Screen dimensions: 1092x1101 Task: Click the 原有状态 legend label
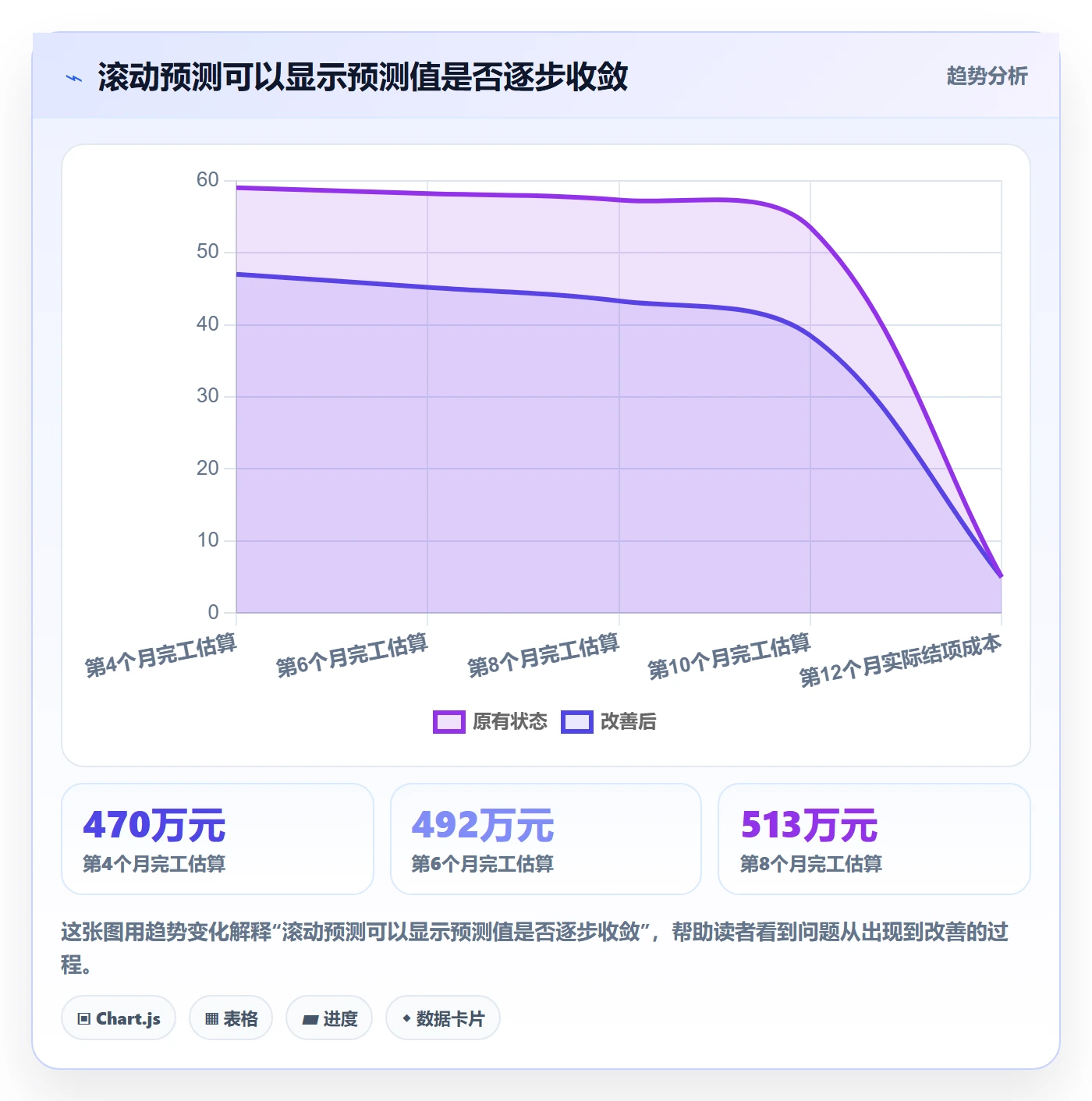[510, 721]
